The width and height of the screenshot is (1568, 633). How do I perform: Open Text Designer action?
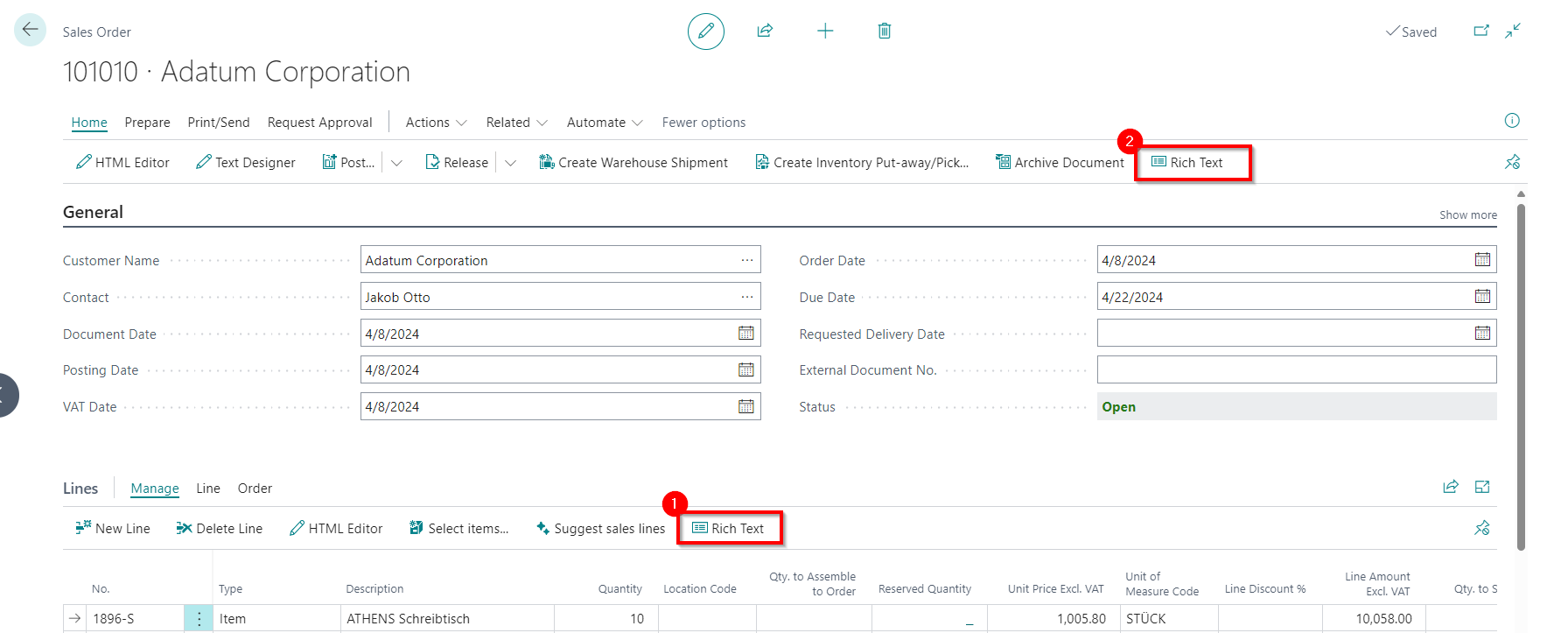coord(246,162)
